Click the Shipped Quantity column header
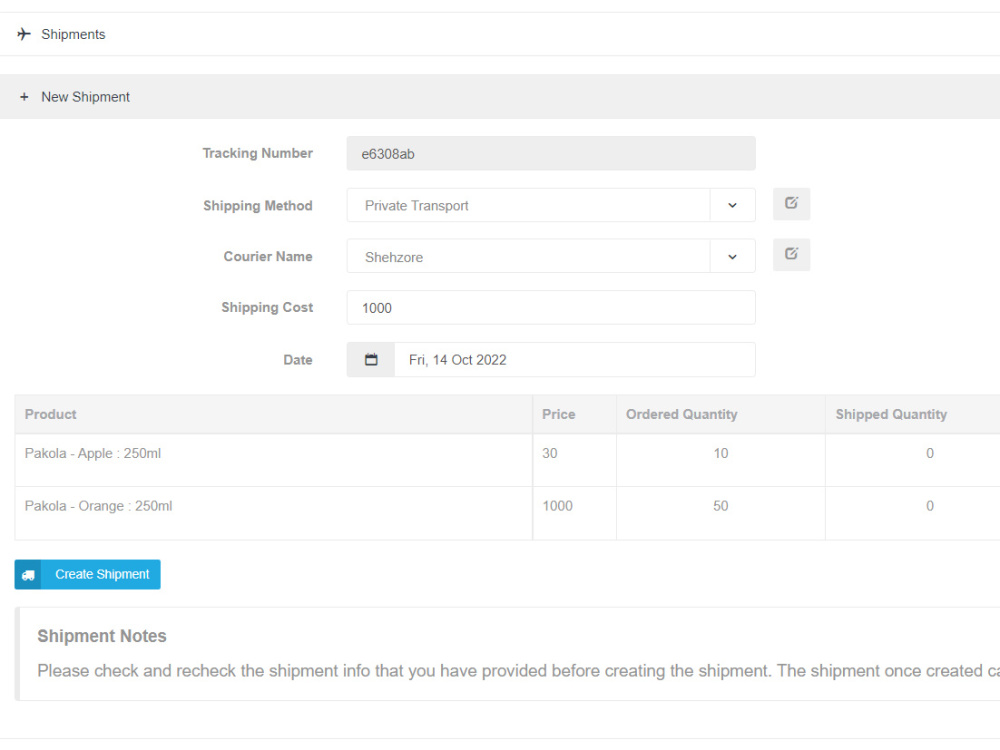 point(891,414)
